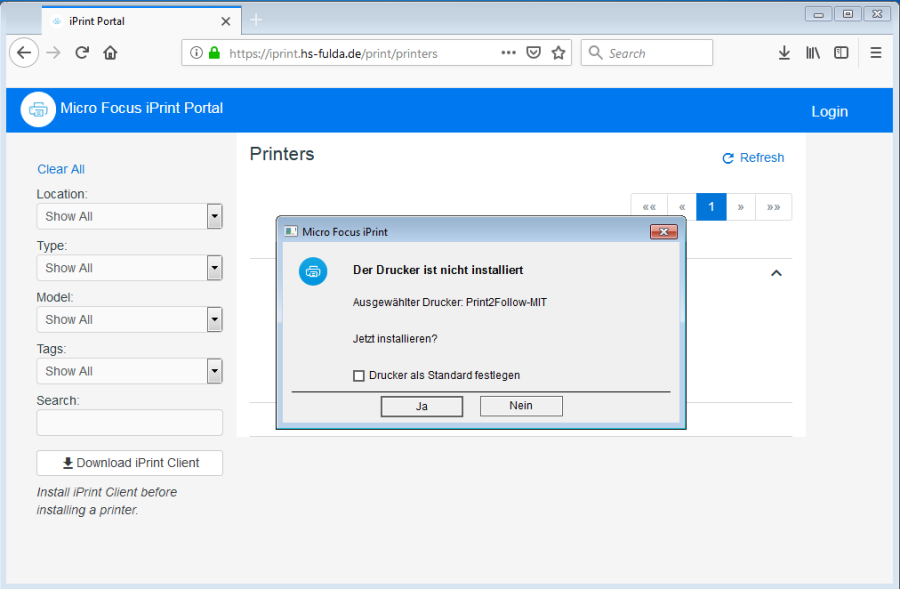Open the page actions ellipsis menu
The height and width of the screenshot is (589, 900).
pyautogui.click(x=508, y=52)
